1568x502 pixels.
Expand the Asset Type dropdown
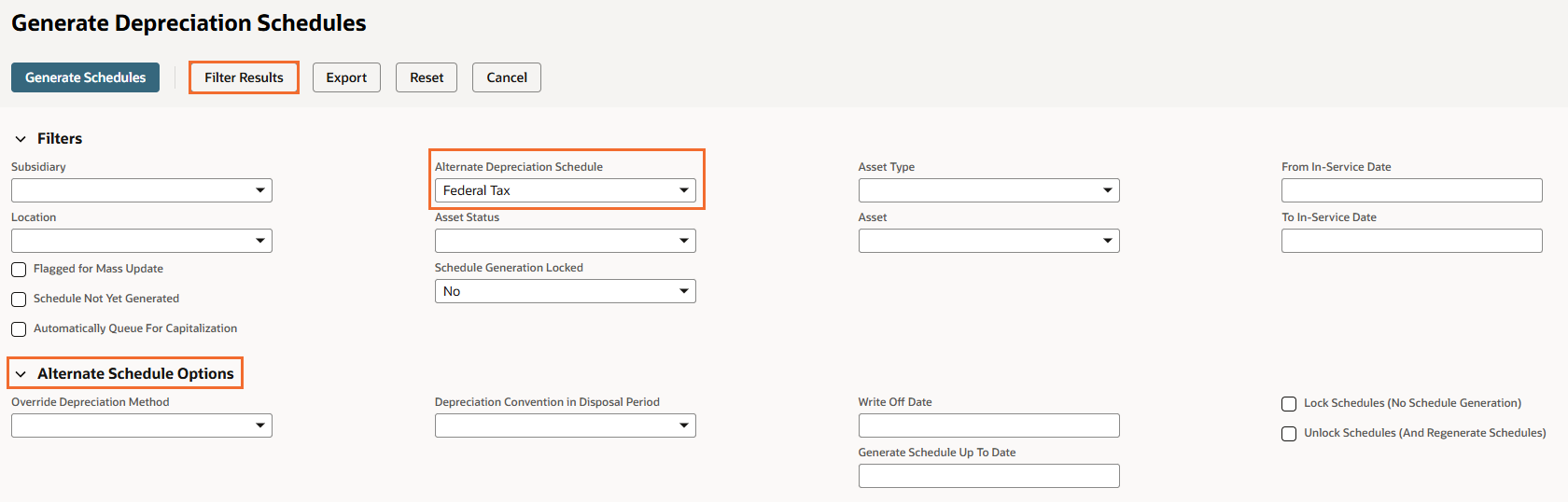(988, 190)
